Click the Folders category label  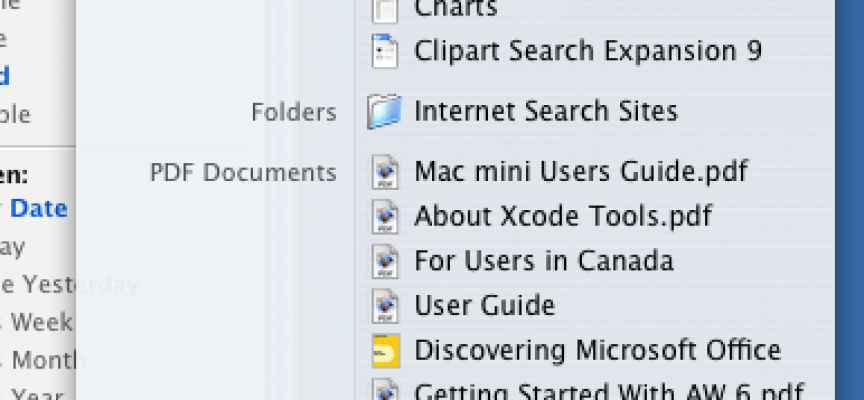[x=294, y=112]
